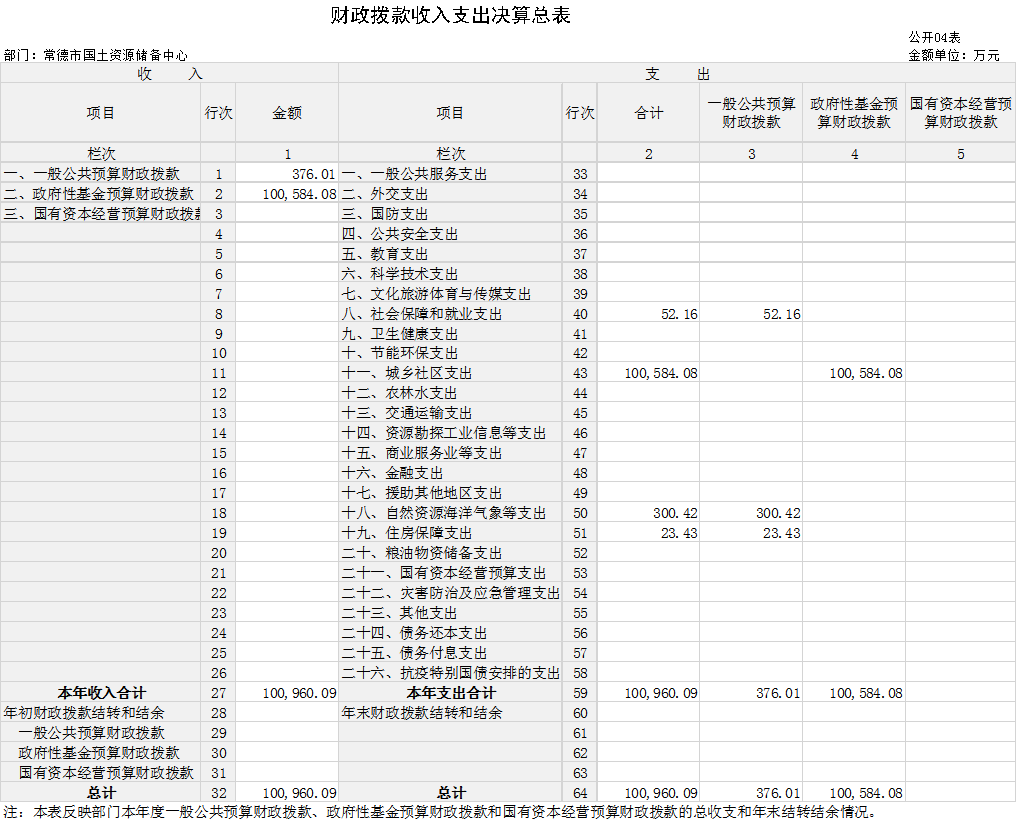Select the 十一、城乡社区支出 cell
Viewport: 1017px width, 823px height.
click(x=450, y=373)
